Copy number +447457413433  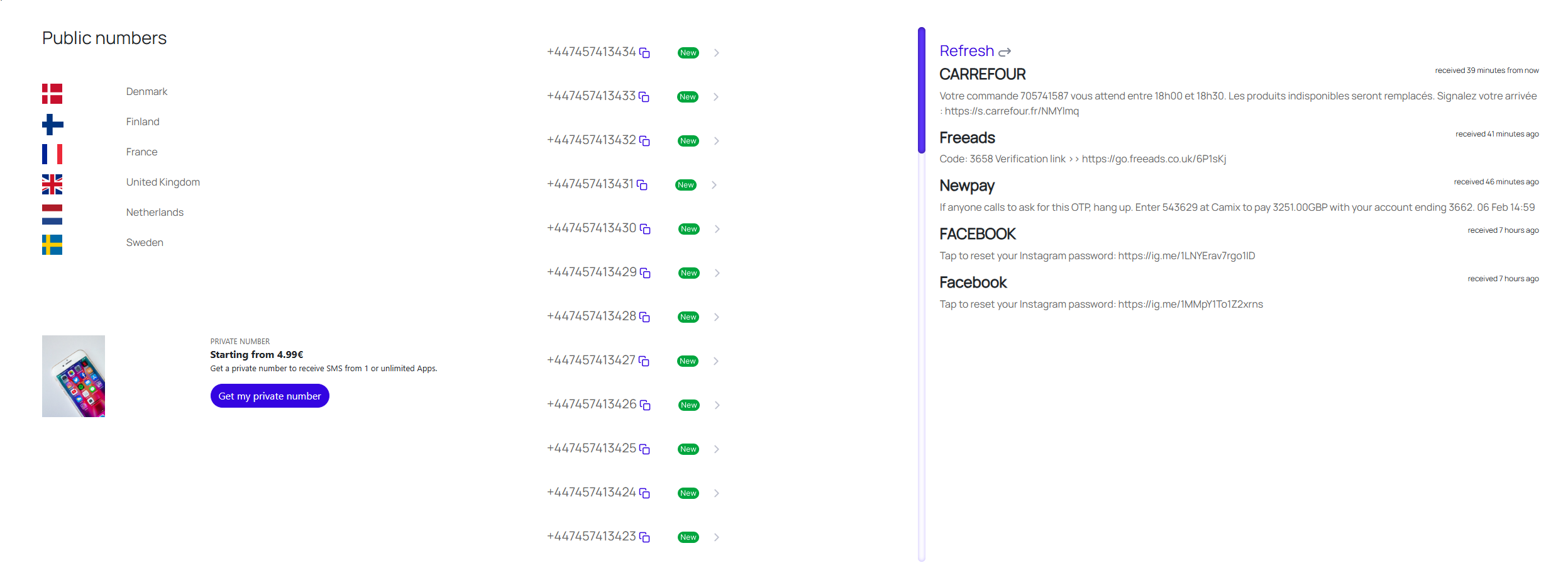point(644,97)
